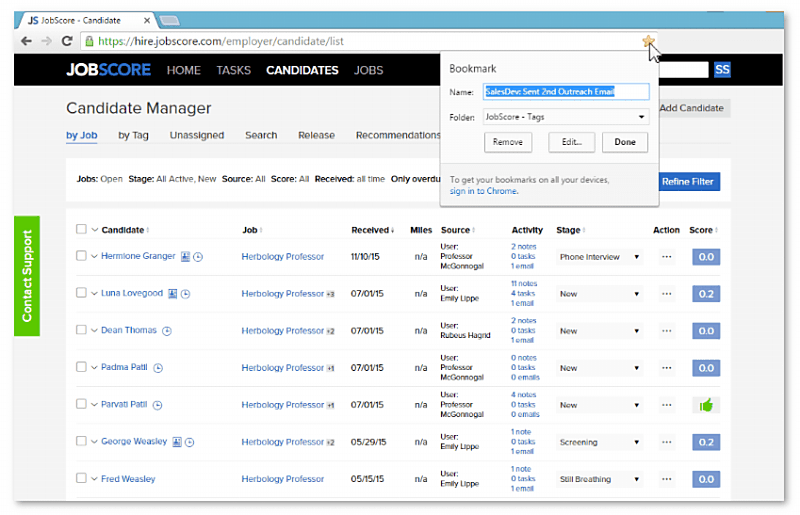Click the browser forward arrow

(x=46, y=41)
